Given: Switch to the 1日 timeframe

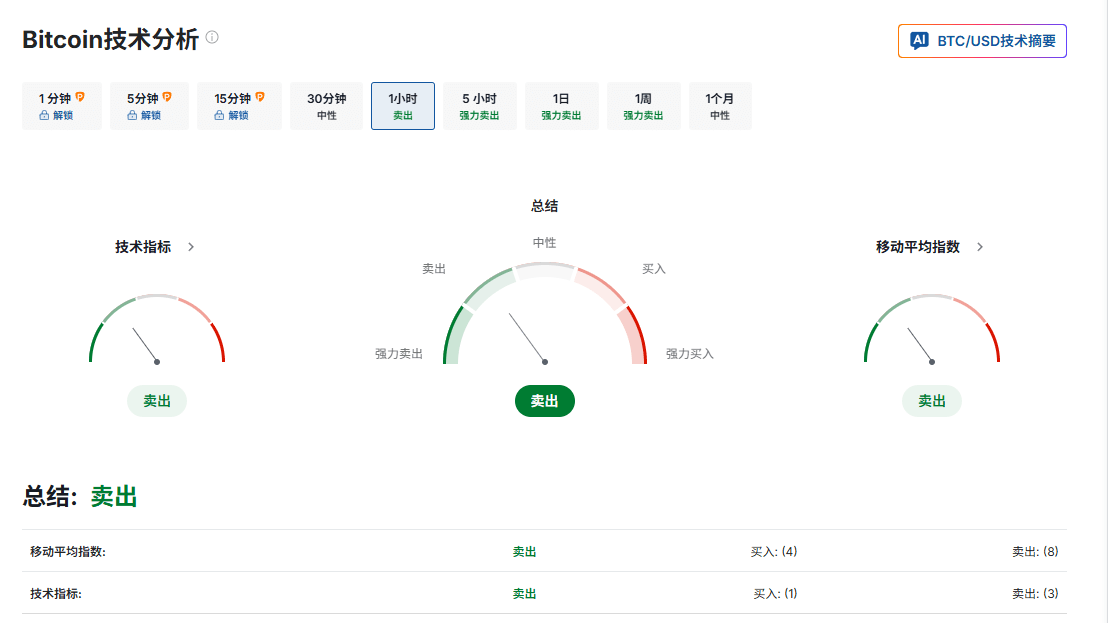Looking at the screenshot, I should (x=561, y=106).
